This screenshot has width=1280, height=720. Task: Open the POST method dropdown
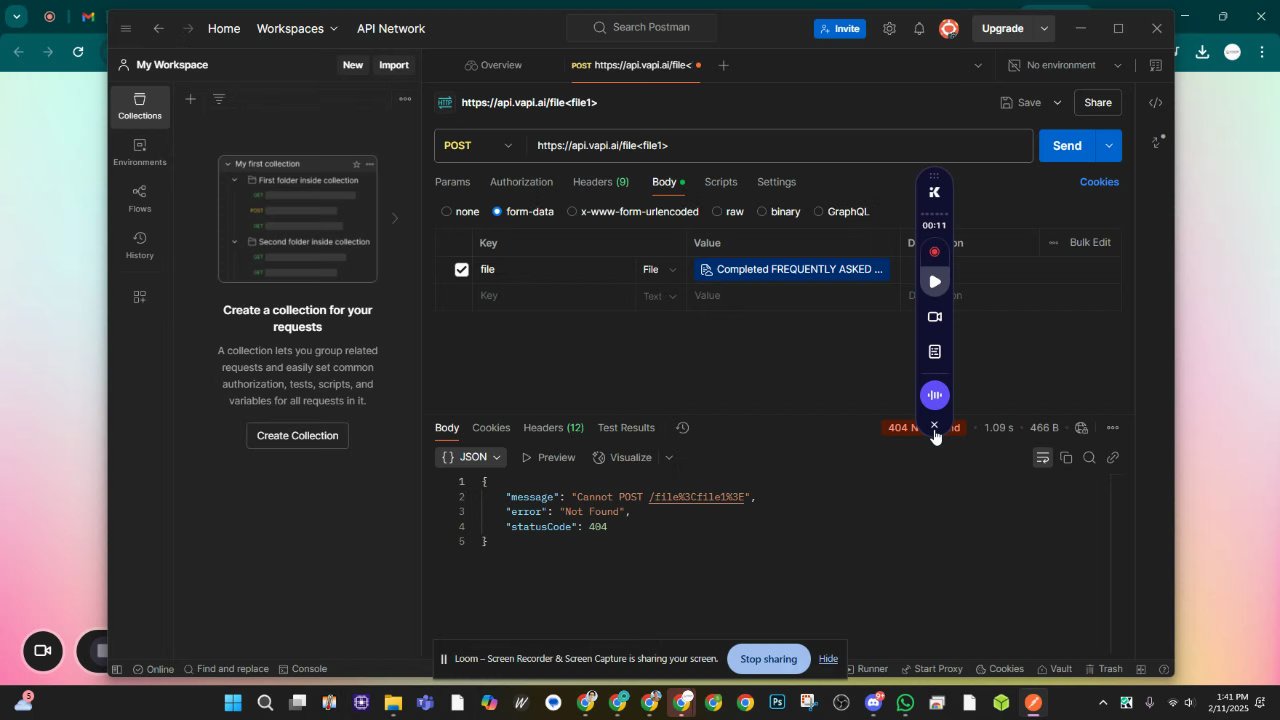(480, 146)
